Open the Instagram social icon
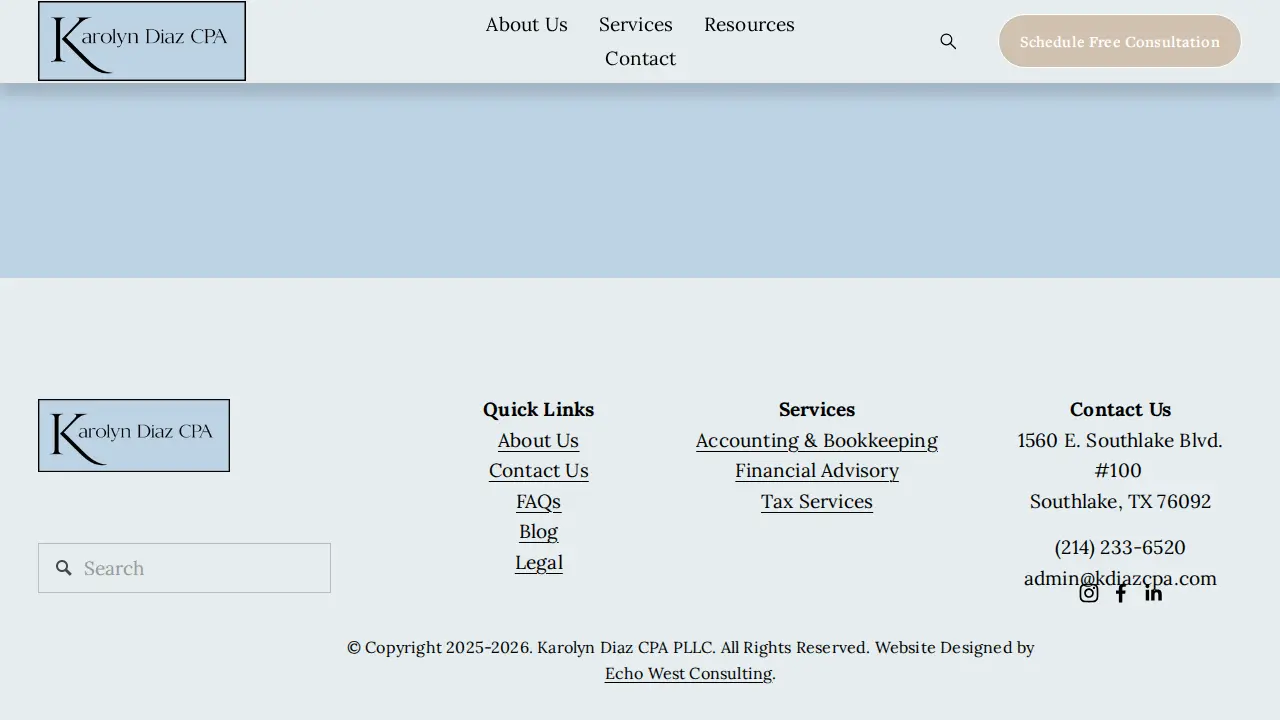The height and width of the screenshot is (720, 1280). pyautogui.click(x=1089, y=593)
